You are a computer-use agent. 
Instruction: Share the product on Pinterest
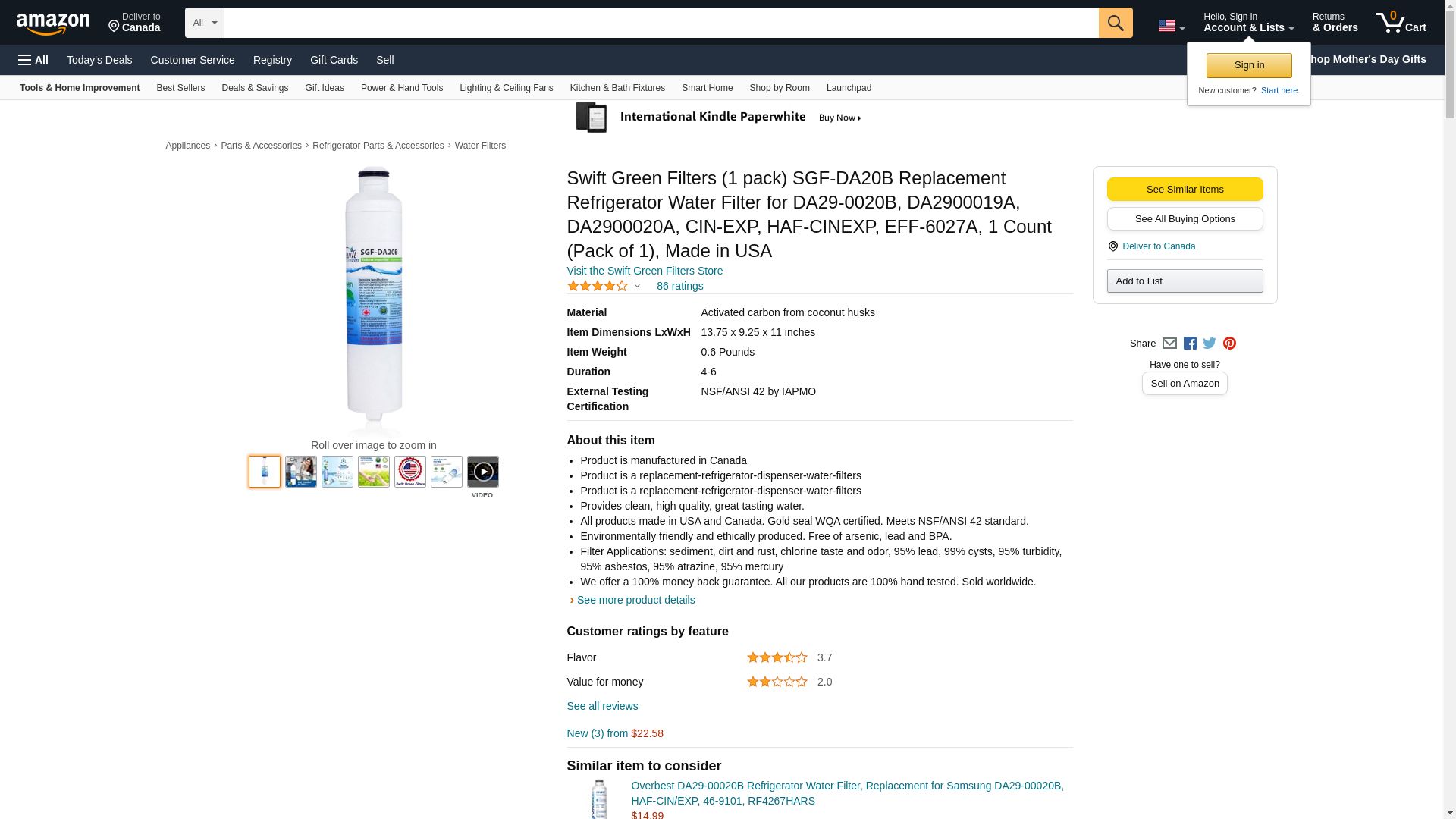click(1229, 344)
